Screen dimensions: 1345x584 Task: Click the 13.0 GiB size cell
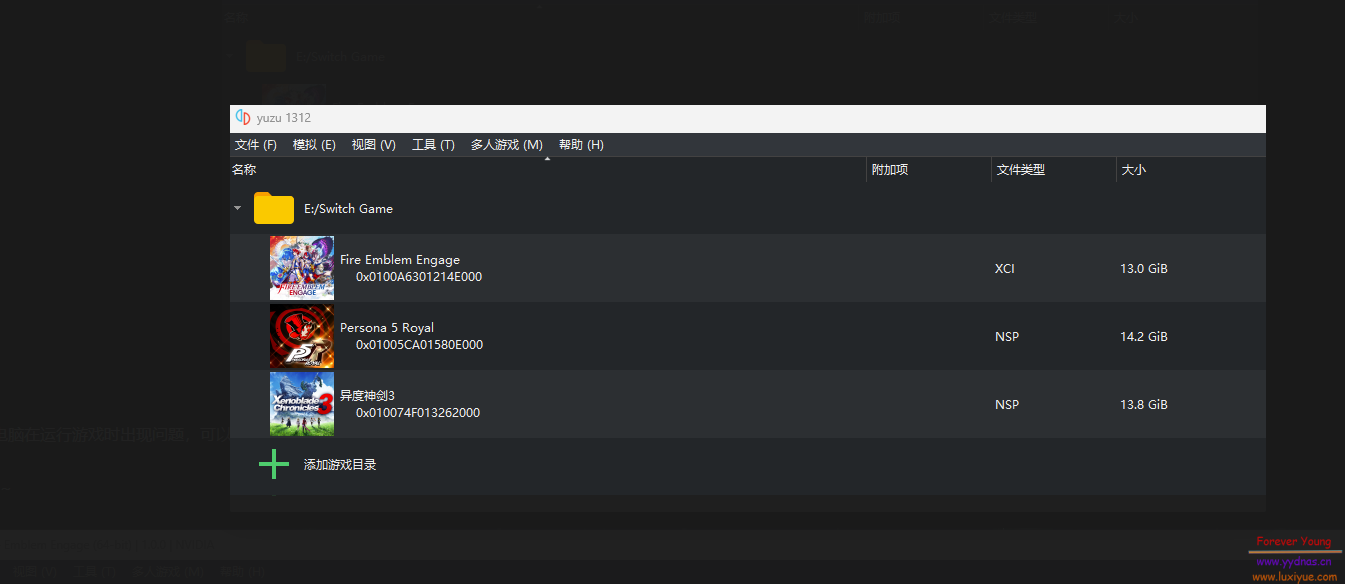pyautogui.click(x=1144, y=269)
